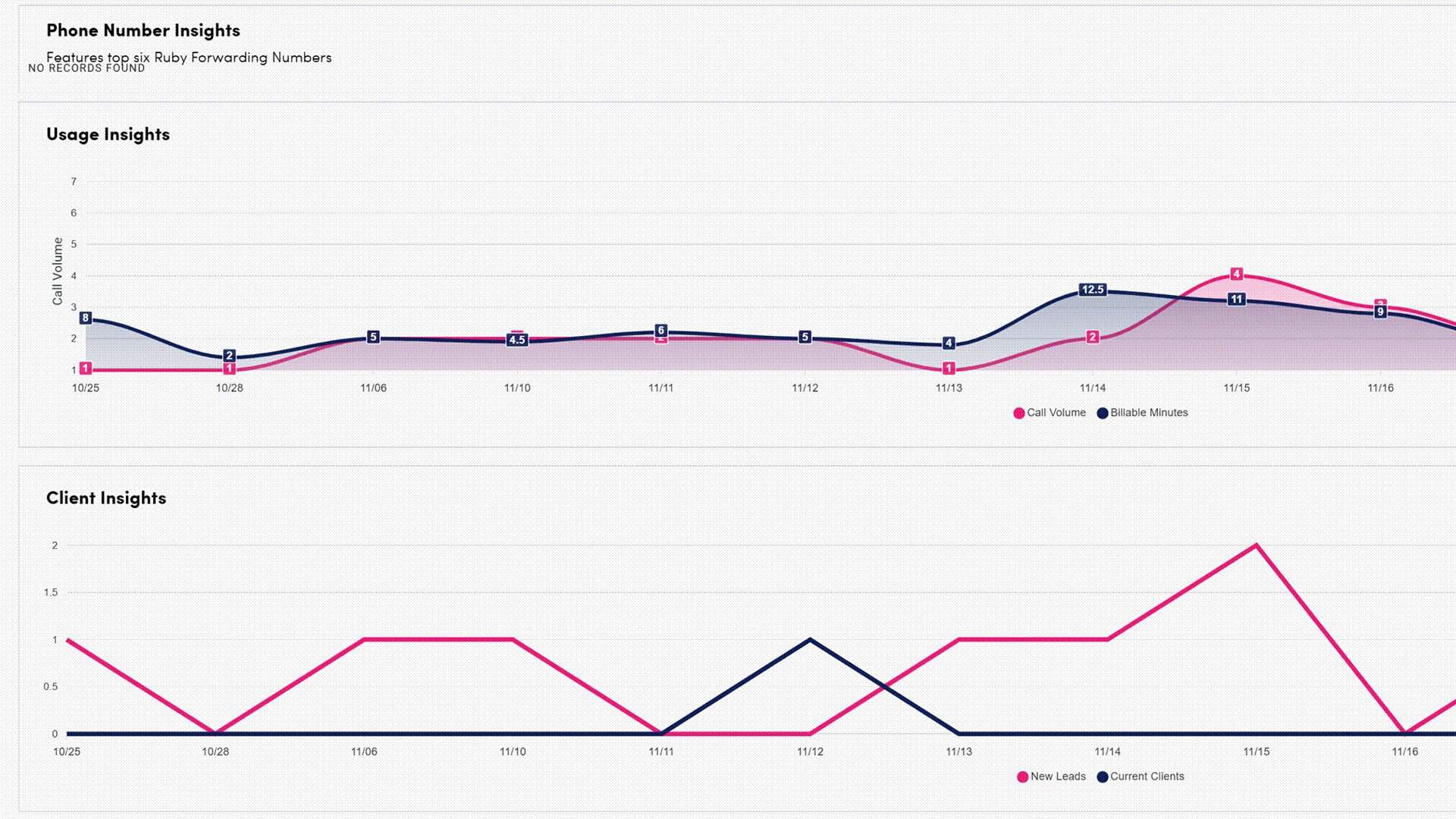Select the navy 9 marker on 11/16

1381,312
